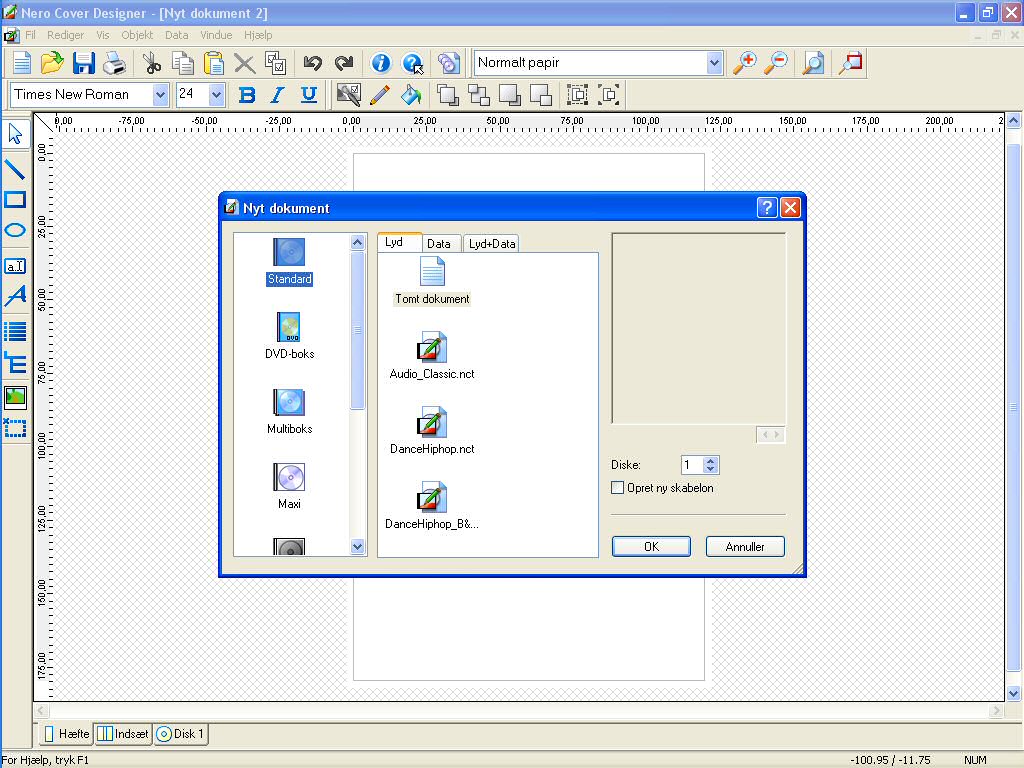Click the Delete X icon in the toolbar
1024x768 pixels.
point(244,63)
